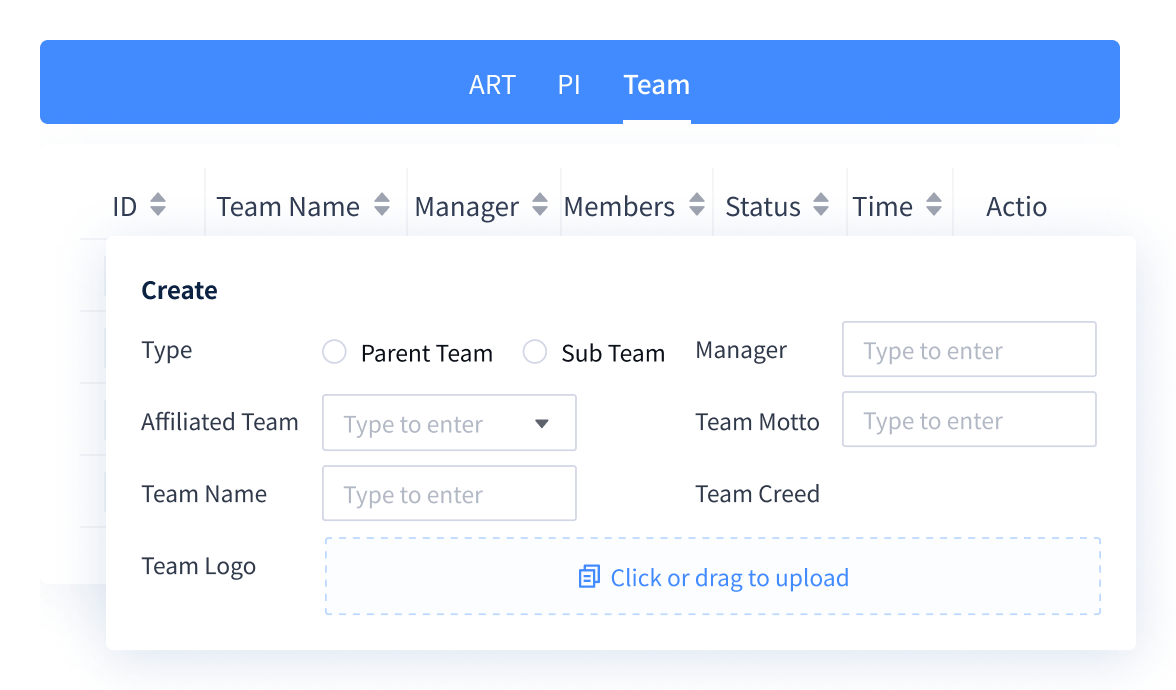The width and height of the screenshot is (1176, 690).
Task: Click into the Team Motto field
Action: [x=968, y=420]
